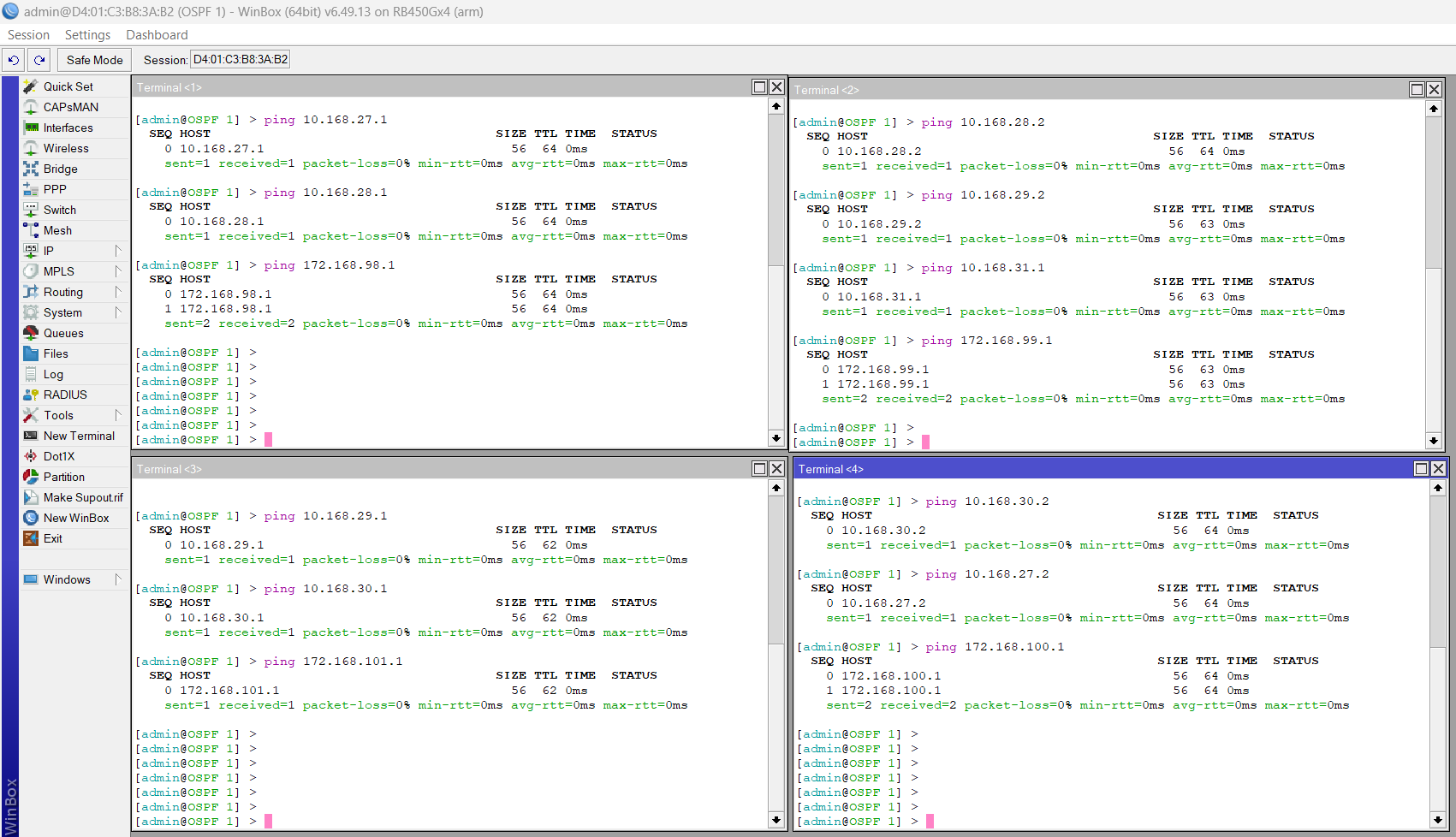This screenshot has width=1456, height=837.
Task: Open the Wireless sidebar icon
Action: 31,148
